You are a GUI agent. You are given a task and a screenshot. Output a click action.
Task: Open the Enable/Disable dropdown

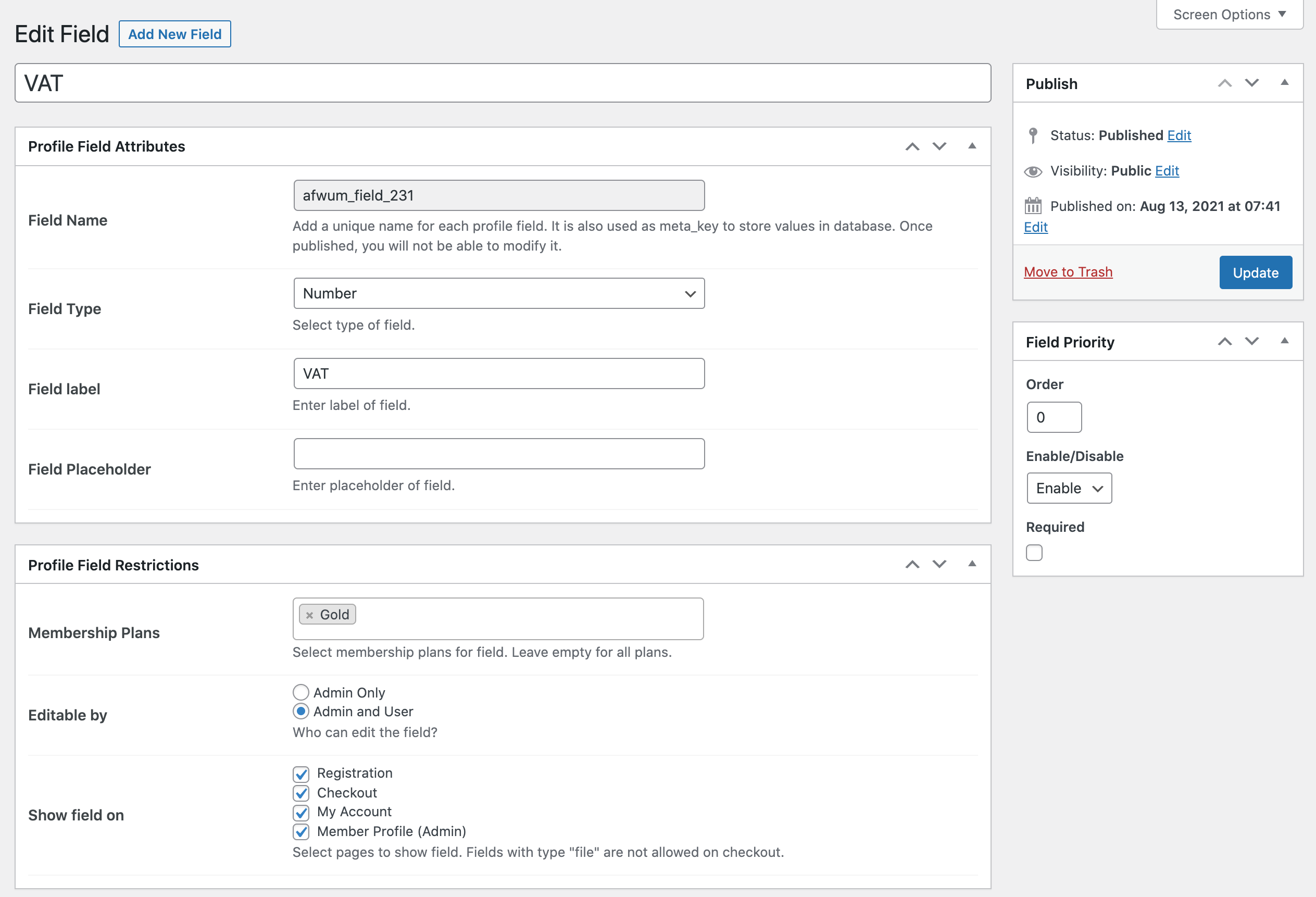[x=1069, y=488]
